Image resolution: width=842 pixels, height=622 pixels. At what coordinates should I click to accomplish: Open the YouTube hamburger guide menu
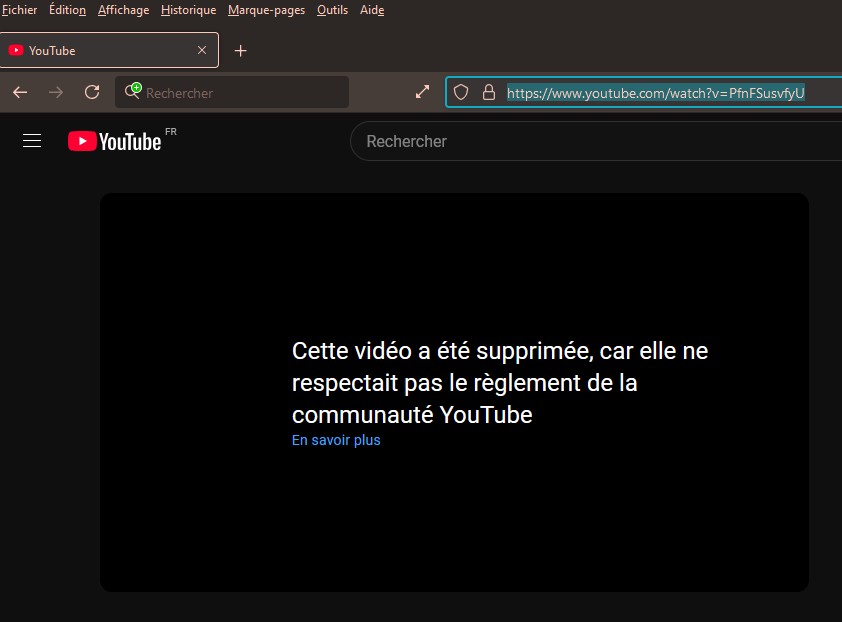point(32,141)
